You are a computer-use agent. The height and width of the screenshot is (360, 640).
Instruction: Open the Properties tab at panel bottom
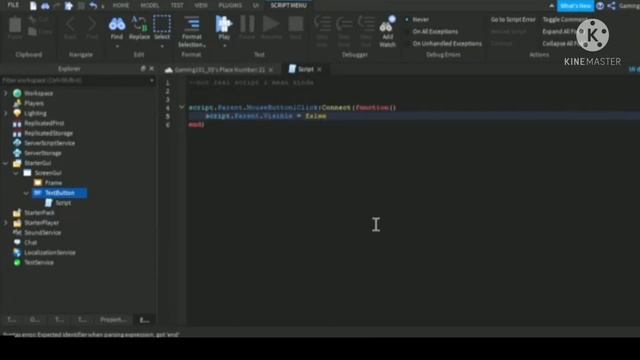tap(113, 320)
